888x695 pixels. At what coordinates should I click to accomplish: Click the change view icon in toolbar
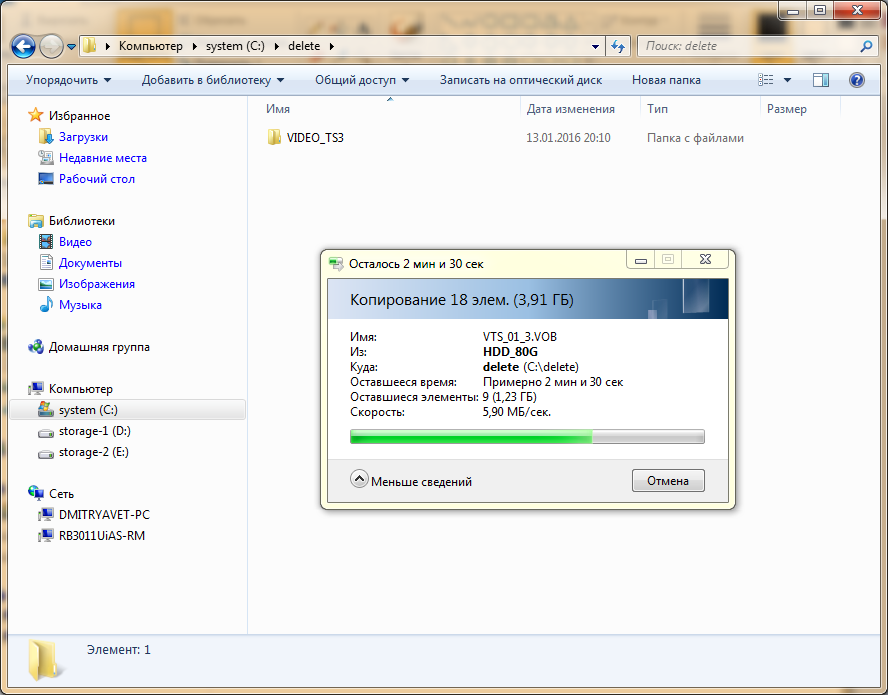point(767,80)
